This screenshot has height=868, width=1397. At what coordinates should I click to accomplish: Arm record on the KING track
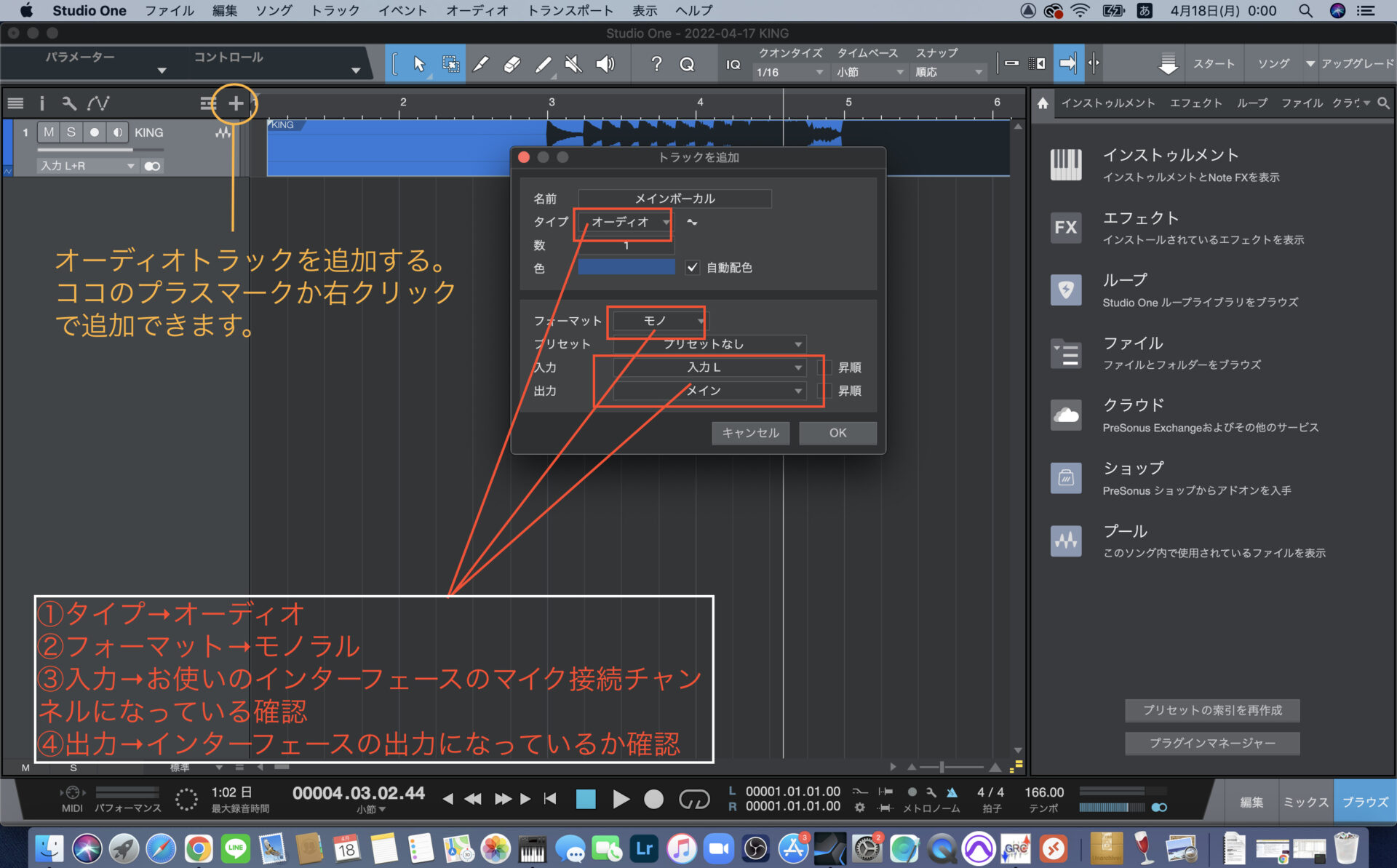coord(94,132)
